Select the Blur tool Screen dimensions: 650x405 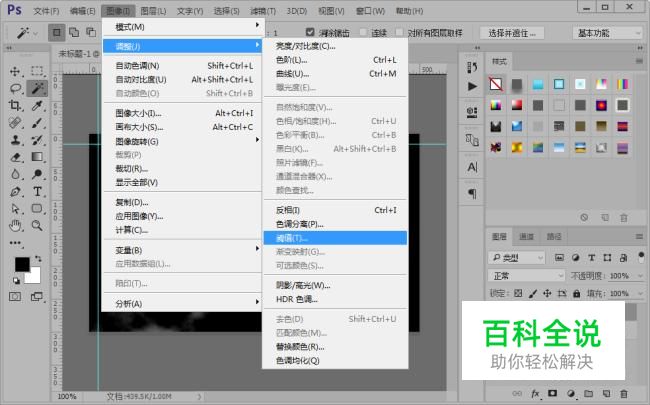tap(15, 174)
